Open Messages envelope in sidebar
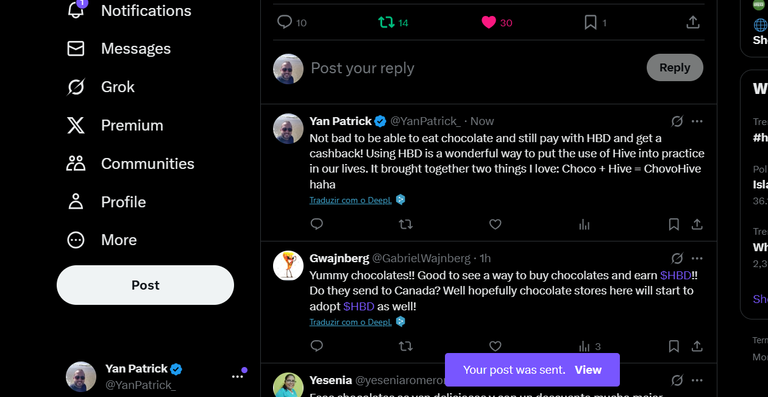Viewport: 768px width, 397px height. [x=119, y=48]
